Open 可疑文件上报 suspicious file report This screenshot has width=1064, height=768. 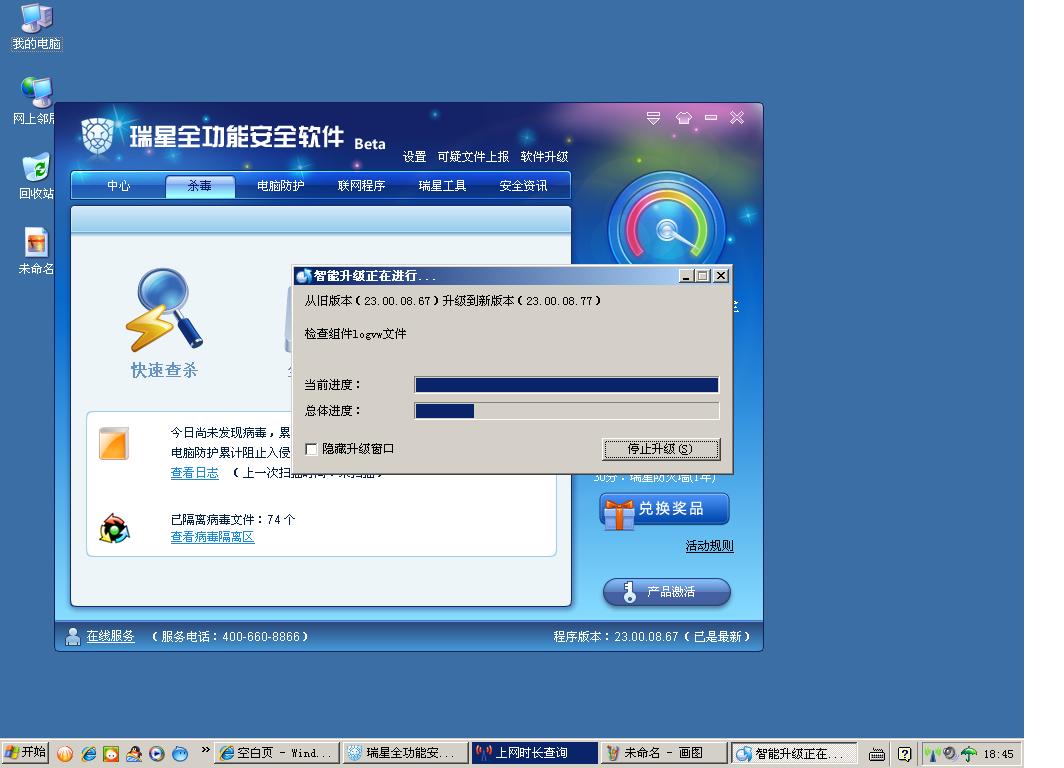click(473, 157)
